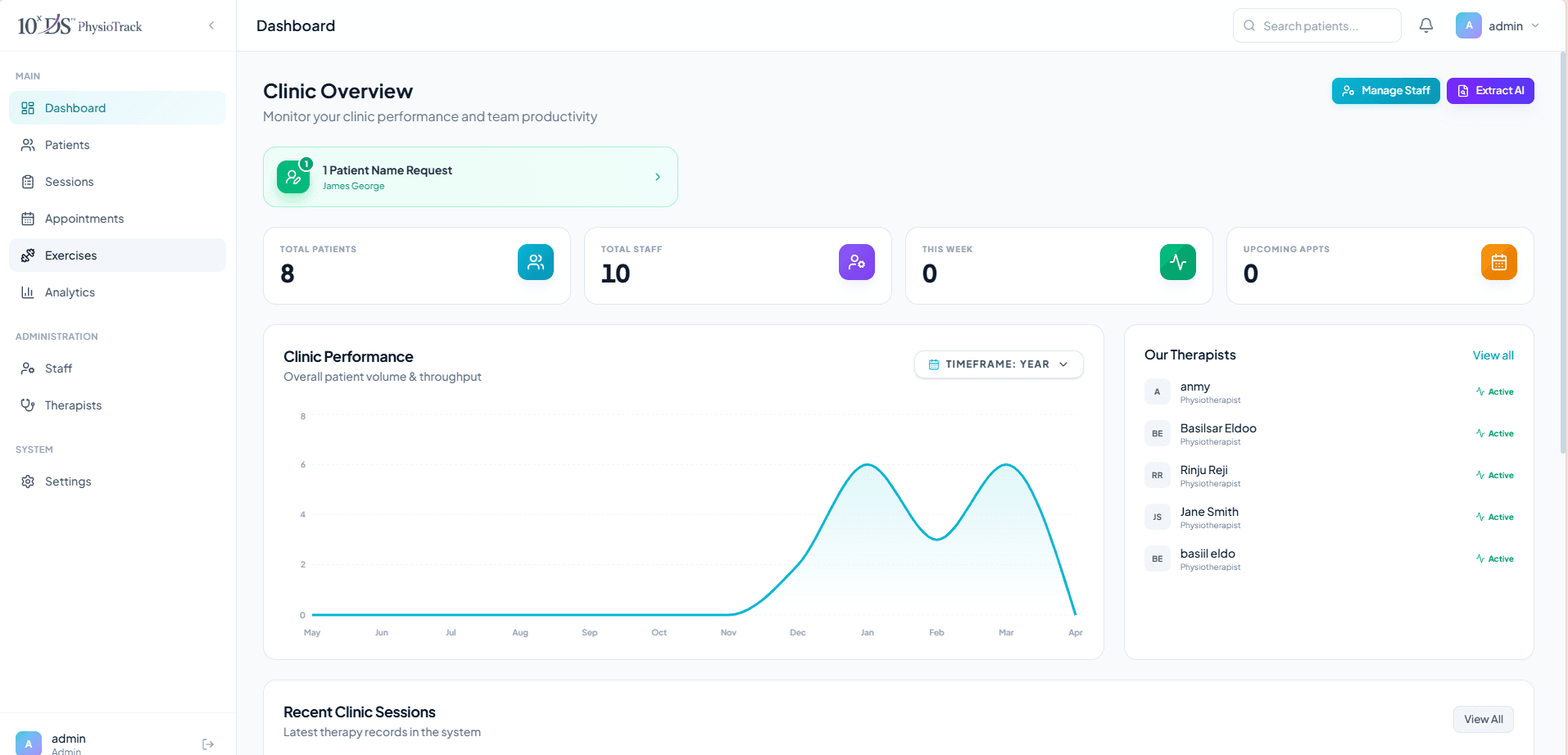The width and height of the screenshot is (1568, 755).
Task: Select the Exercises sidebar icon
Action: click(x=29, y=255)
